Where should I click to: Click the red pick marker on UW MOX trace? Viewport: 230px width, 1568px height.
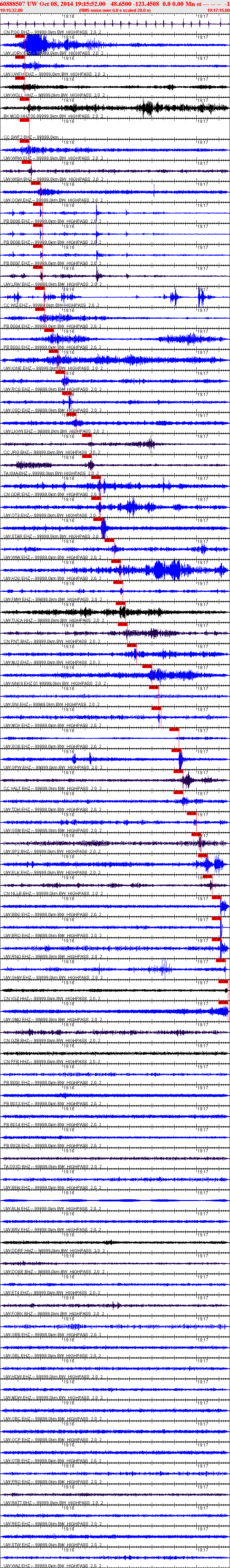click(x=174, y=729)
